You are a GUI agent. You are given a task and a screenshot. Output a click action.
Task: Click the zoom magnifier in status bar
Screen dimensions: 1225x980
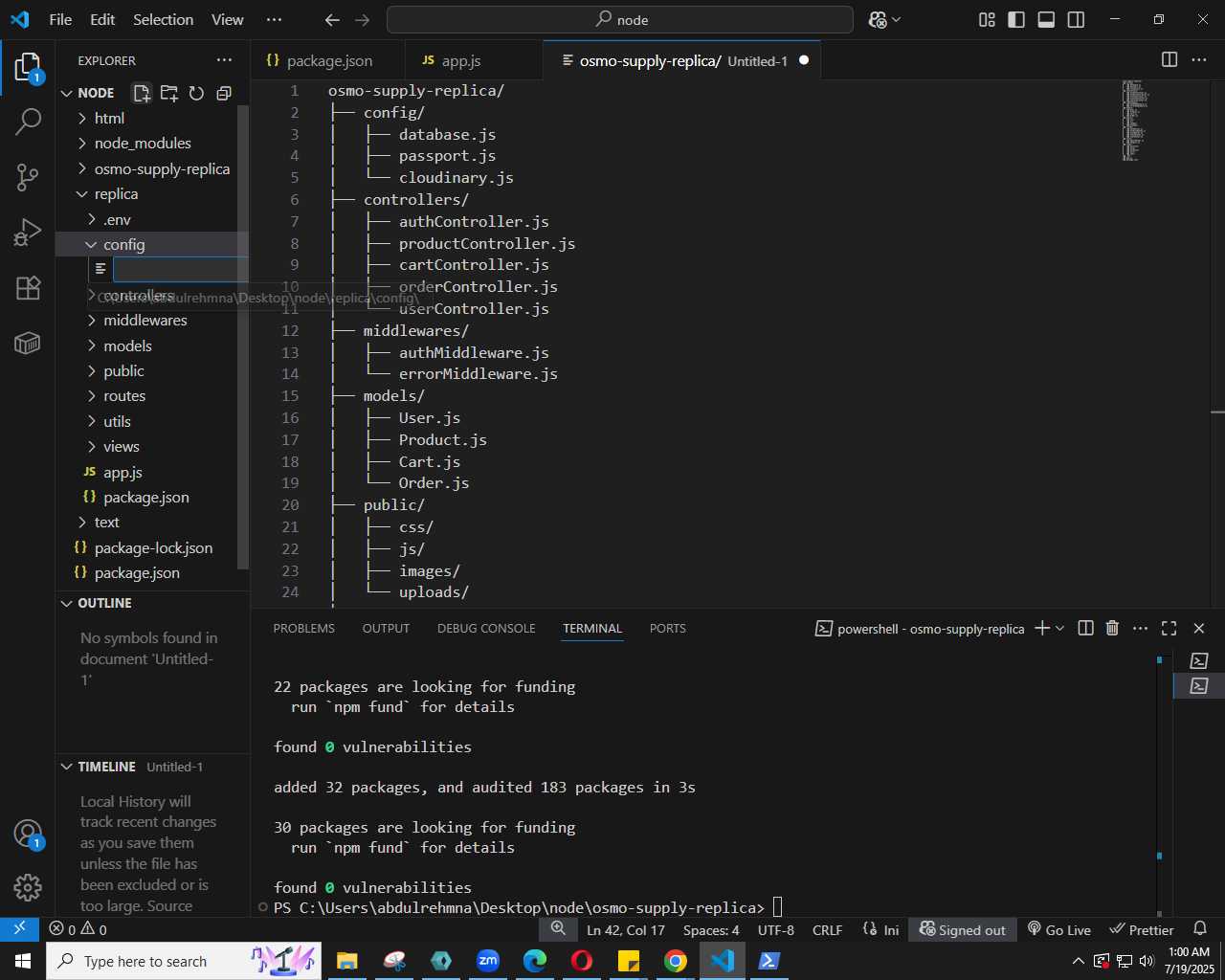click(x=558, y=929)
